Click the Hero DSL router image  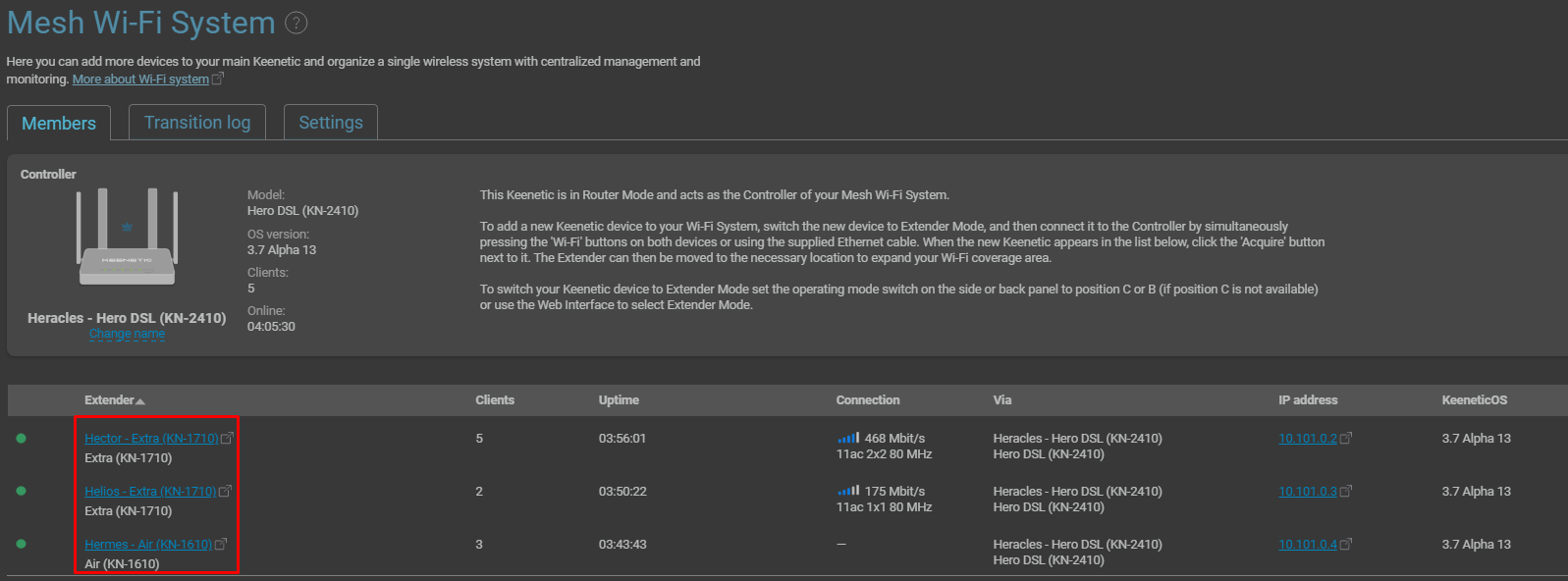[127, 237]
